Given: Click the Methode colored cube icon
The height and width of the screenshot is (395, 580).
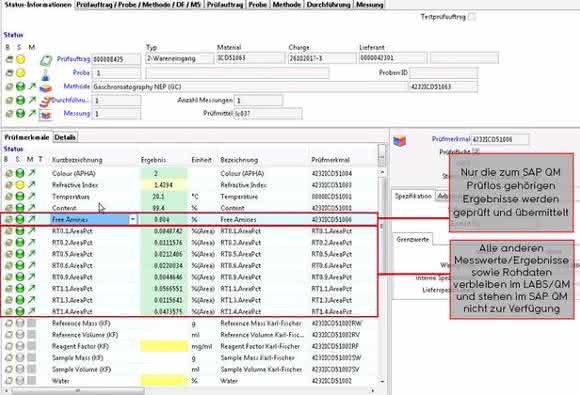Looking at the screenshot, I should pos(45,88).
